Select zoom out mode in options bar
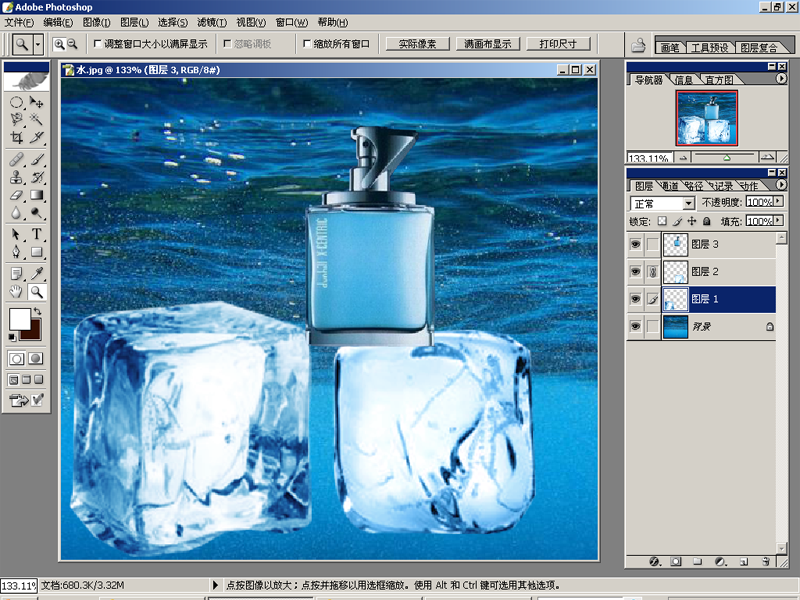This screenshot has height=600, width=800. pyautogui.click(x=72, y=44)
